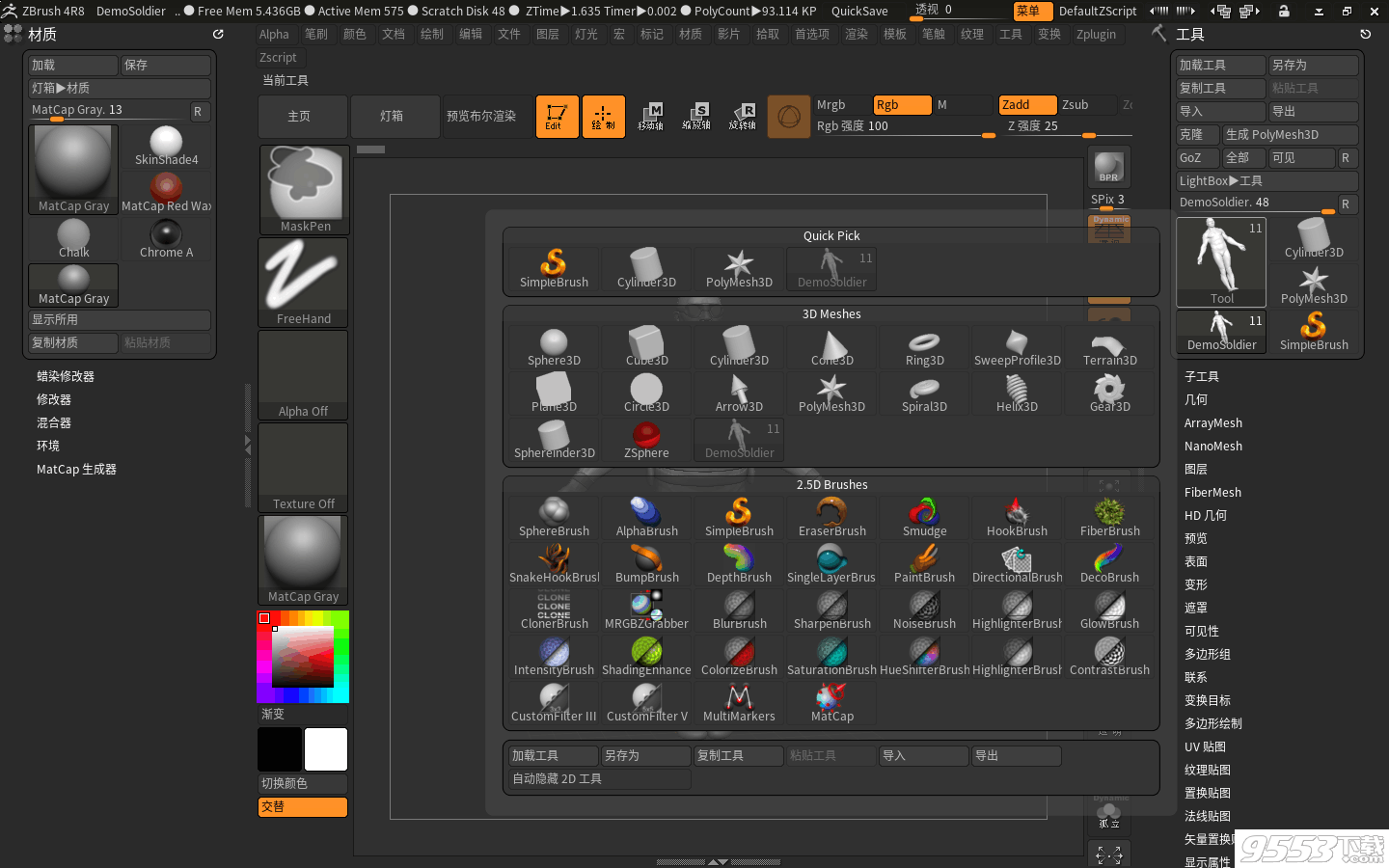
Task: Pick Spiral3D mesh tool
Action: pos(924,393)
